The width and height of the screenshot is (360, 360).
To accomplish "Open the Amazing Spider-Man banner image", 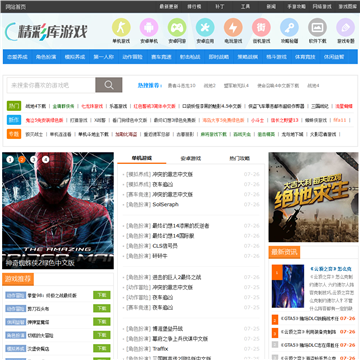I will coord(58,211).
